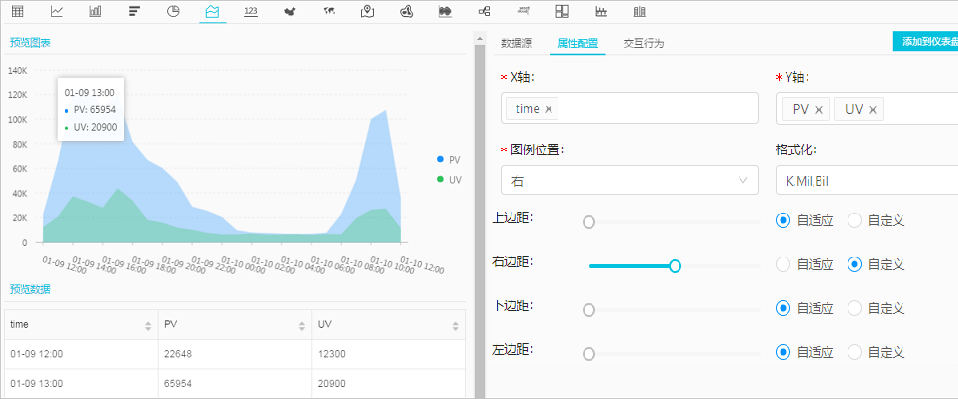Viewport: 958px width, 399px height.
Task: Click the panel divider between chart and settings
Action: point(480,214)
